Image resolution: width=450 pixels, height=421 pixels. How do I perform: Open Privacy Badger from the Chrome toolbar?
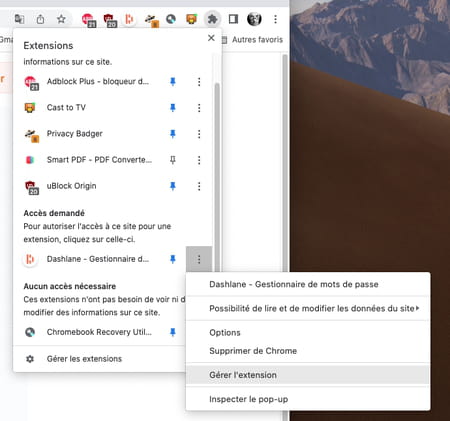tap(152, 20)
